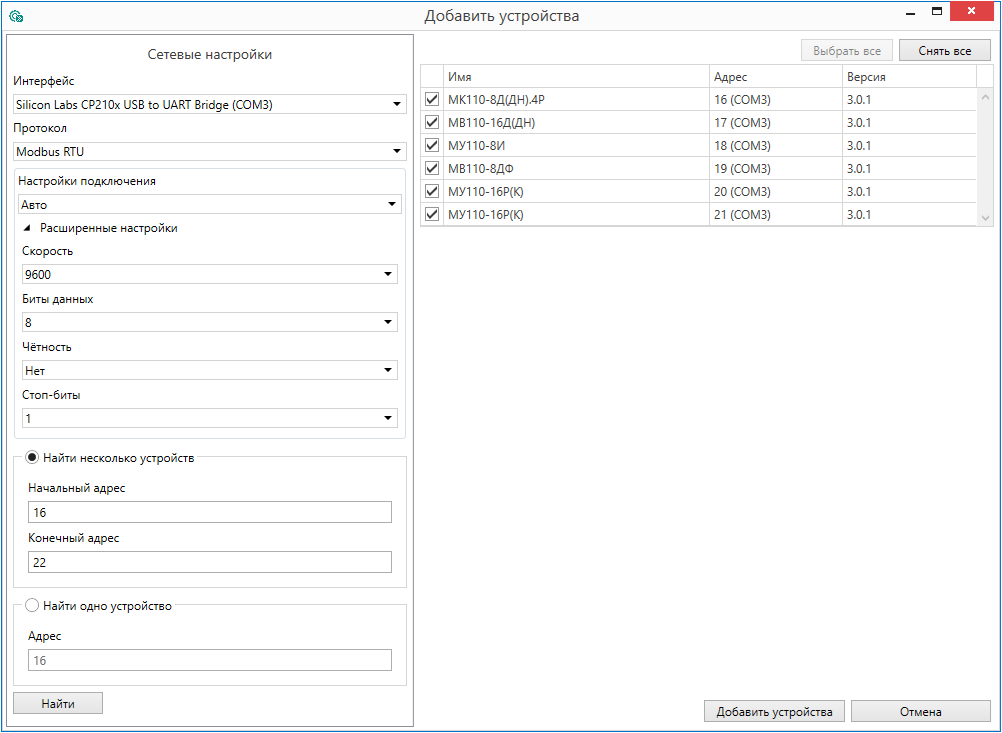Click the 'Адрес' column header

(x=775, y=77)
